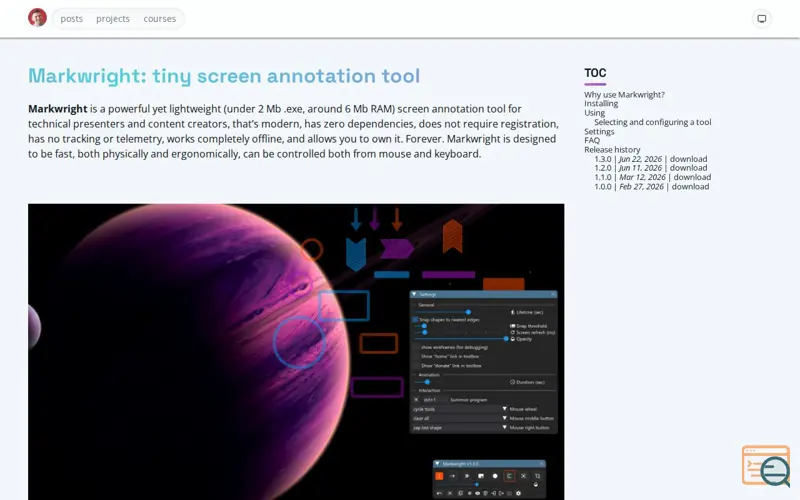This screenshot has height=500, width=800.
Task: Click the undo icon in toolbox bottom row
Action: pyautogui.click(x=439, y=493)
